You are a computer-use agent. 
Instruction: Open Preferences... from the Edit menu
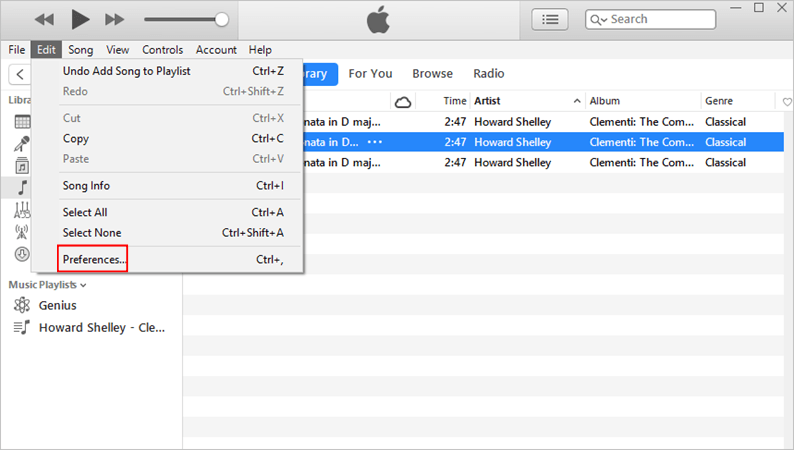click(168, 259)
